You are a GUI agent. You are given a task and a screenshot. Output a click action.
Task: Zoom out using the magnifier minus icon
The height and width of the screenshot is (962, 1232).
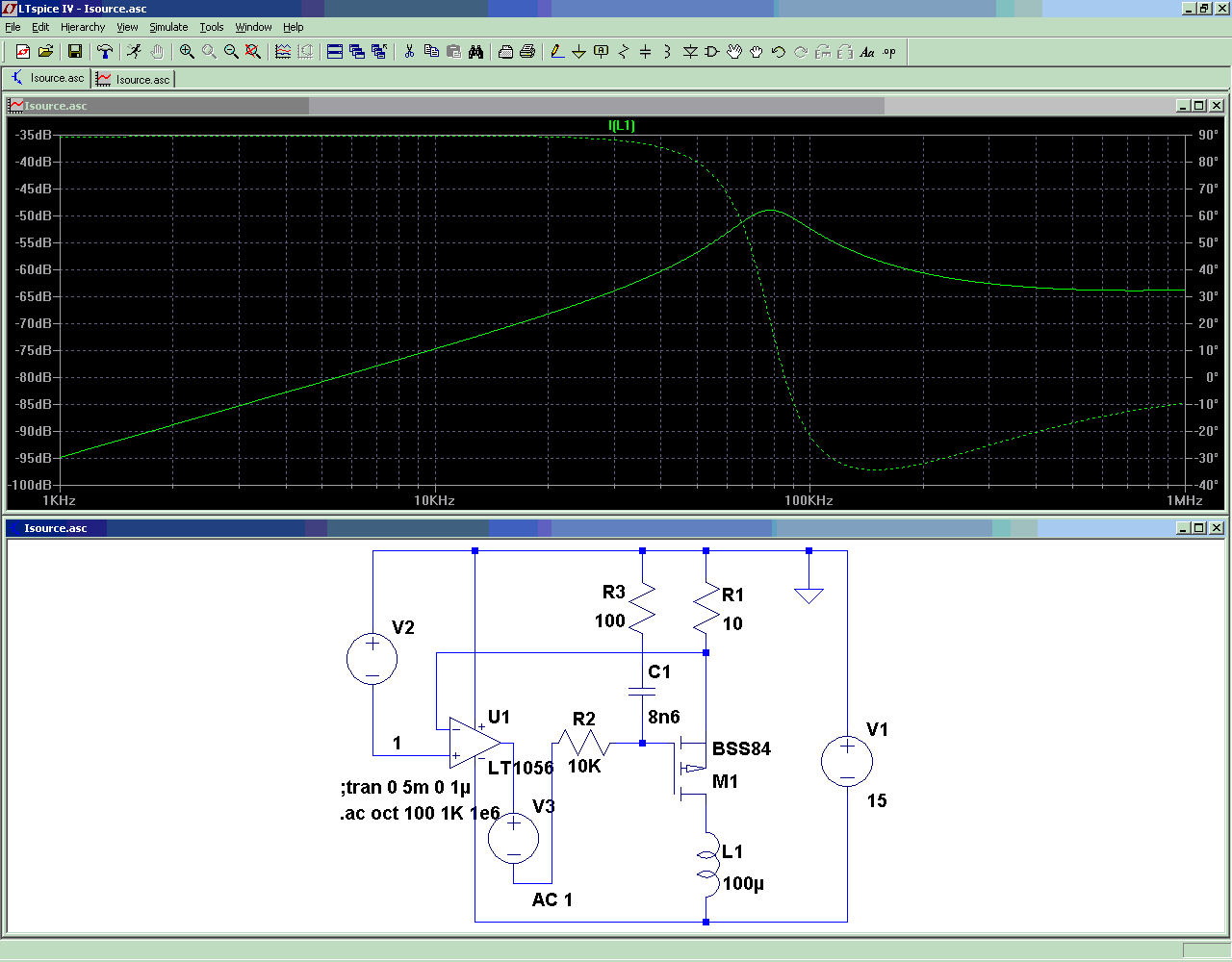(231, 52)
